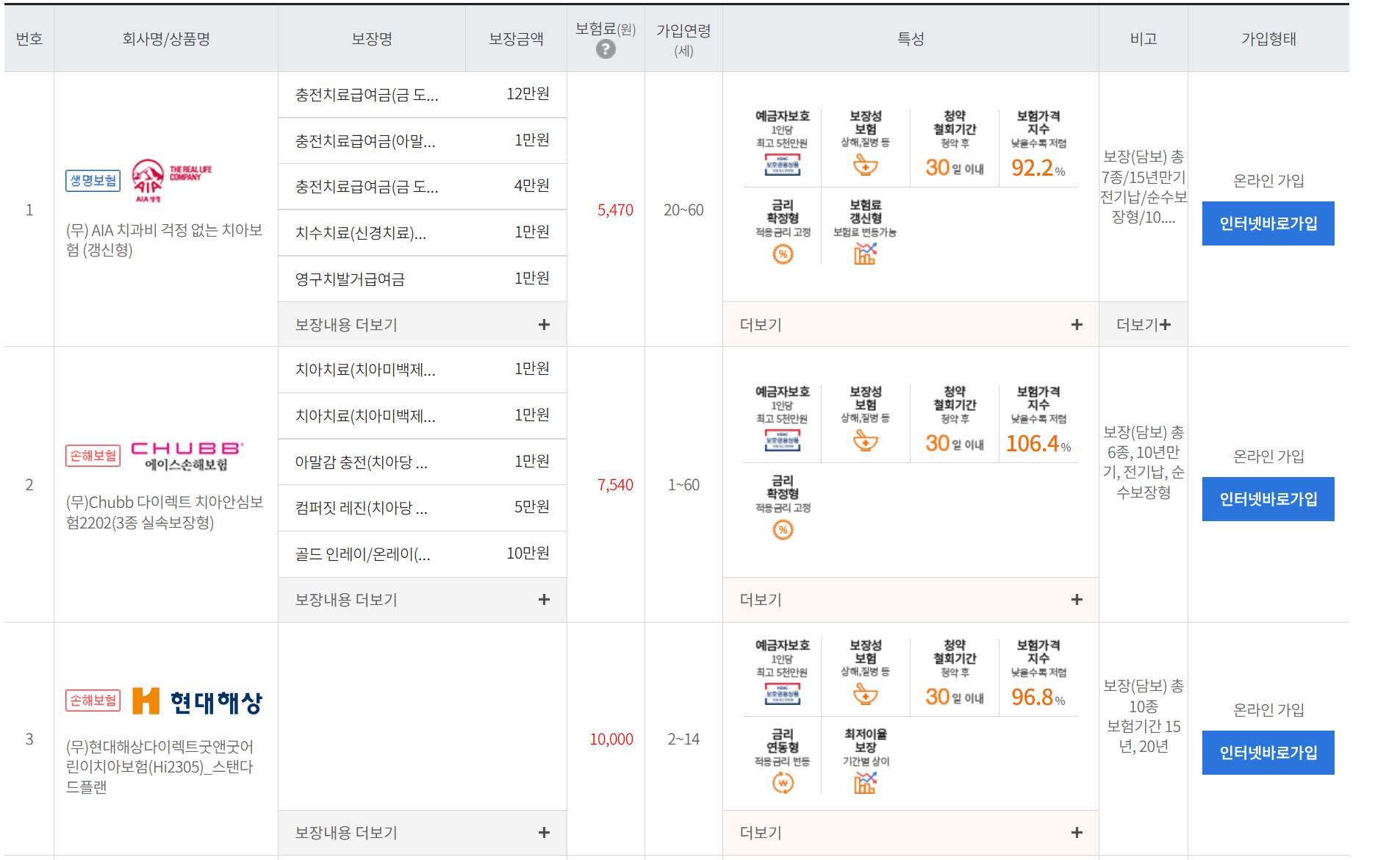Click the 가입연령 column header
Viewport: 1400px width, 860px height.
[x=683, y=40]
